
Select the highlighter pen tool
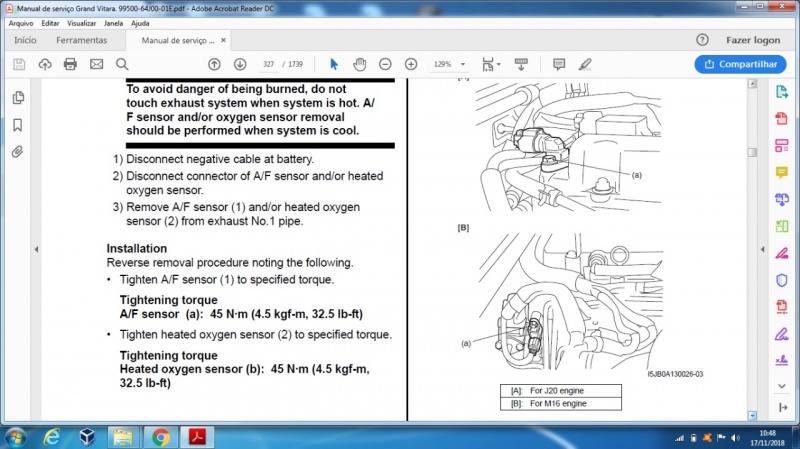585,64
